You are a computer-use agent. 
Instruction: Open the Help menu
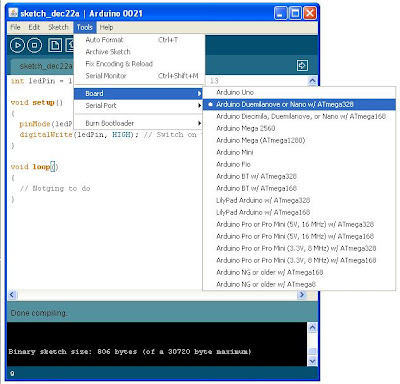(106, 27)
